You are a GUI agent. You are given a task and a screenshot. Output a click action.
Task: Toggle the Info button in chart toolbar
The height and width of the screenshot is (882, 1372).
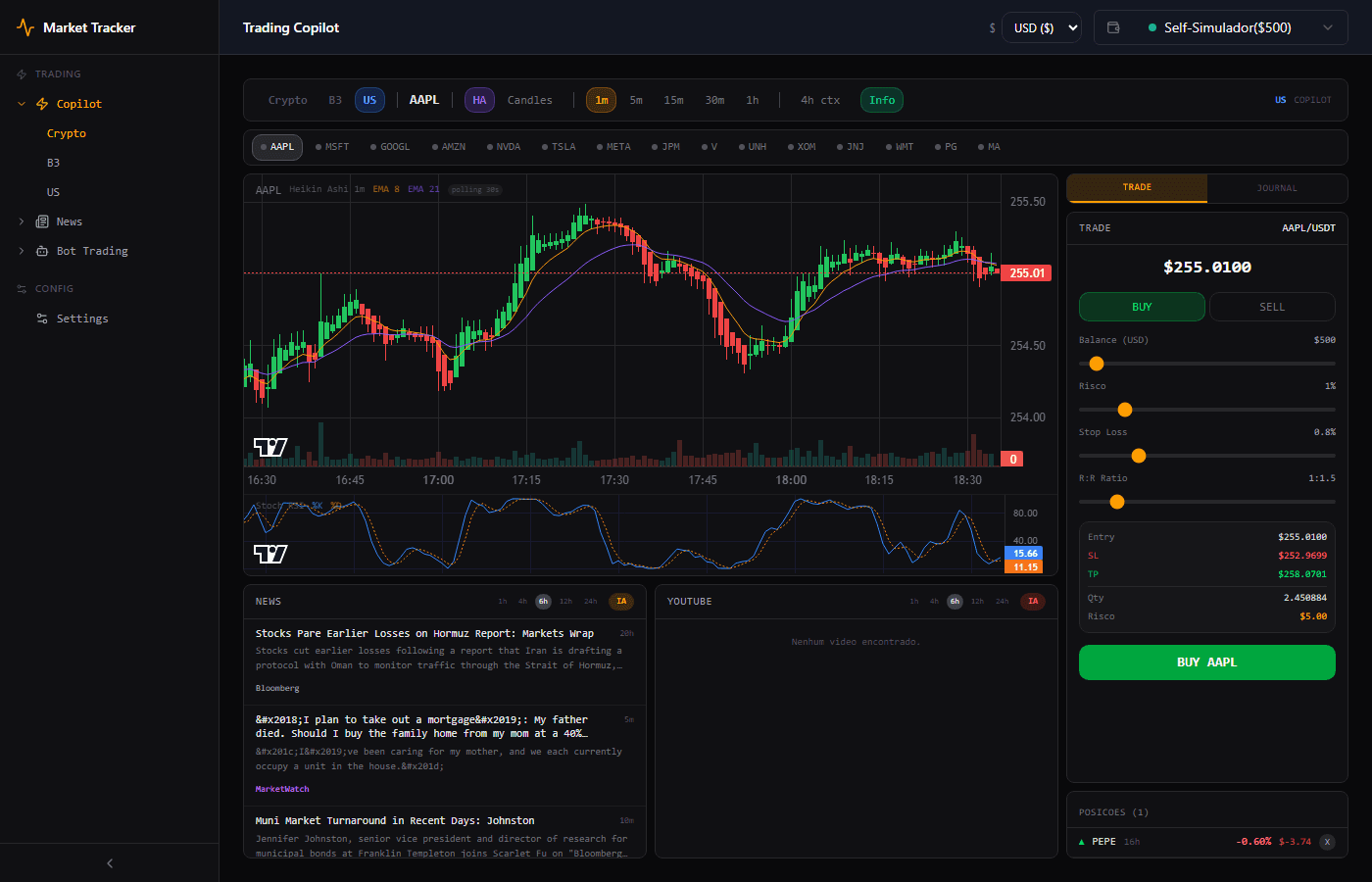882,100
